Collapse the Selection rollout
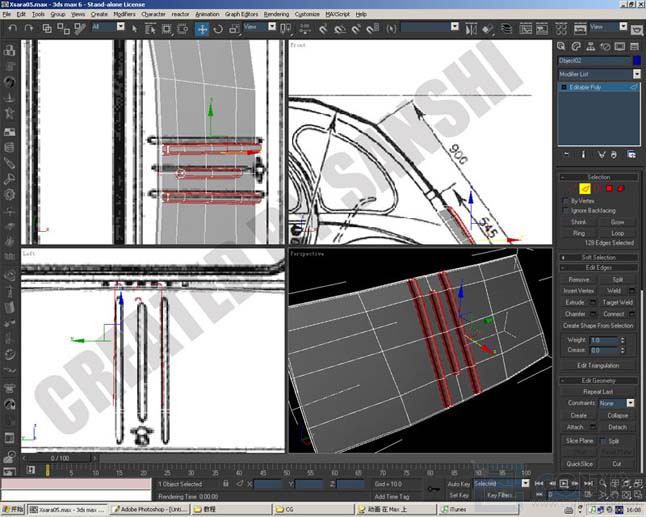Screen dimensions: 646x517 pyautogui.click(x=598, y=177)
